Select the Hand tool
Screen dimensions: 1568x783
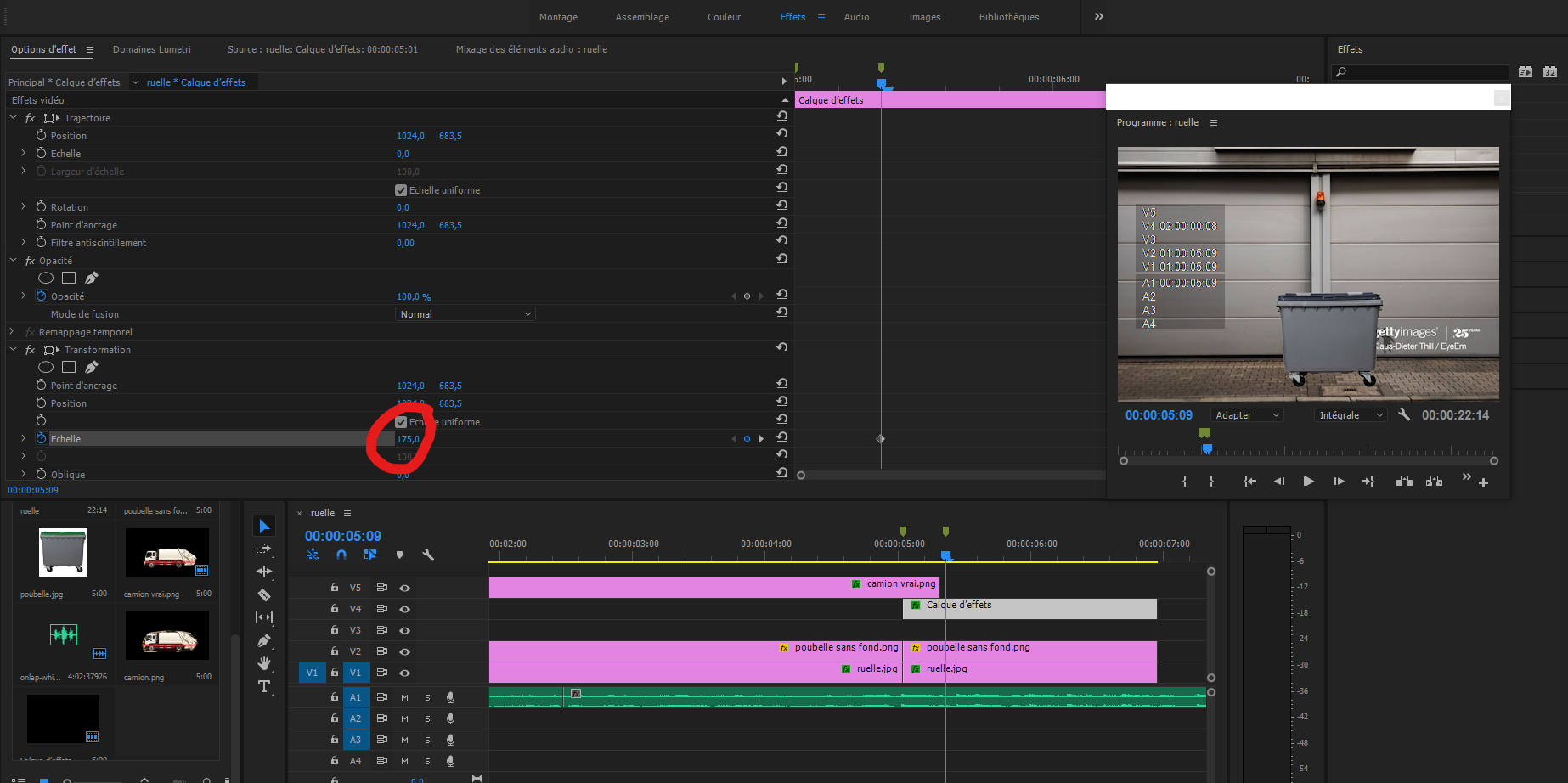coord(264,663)
